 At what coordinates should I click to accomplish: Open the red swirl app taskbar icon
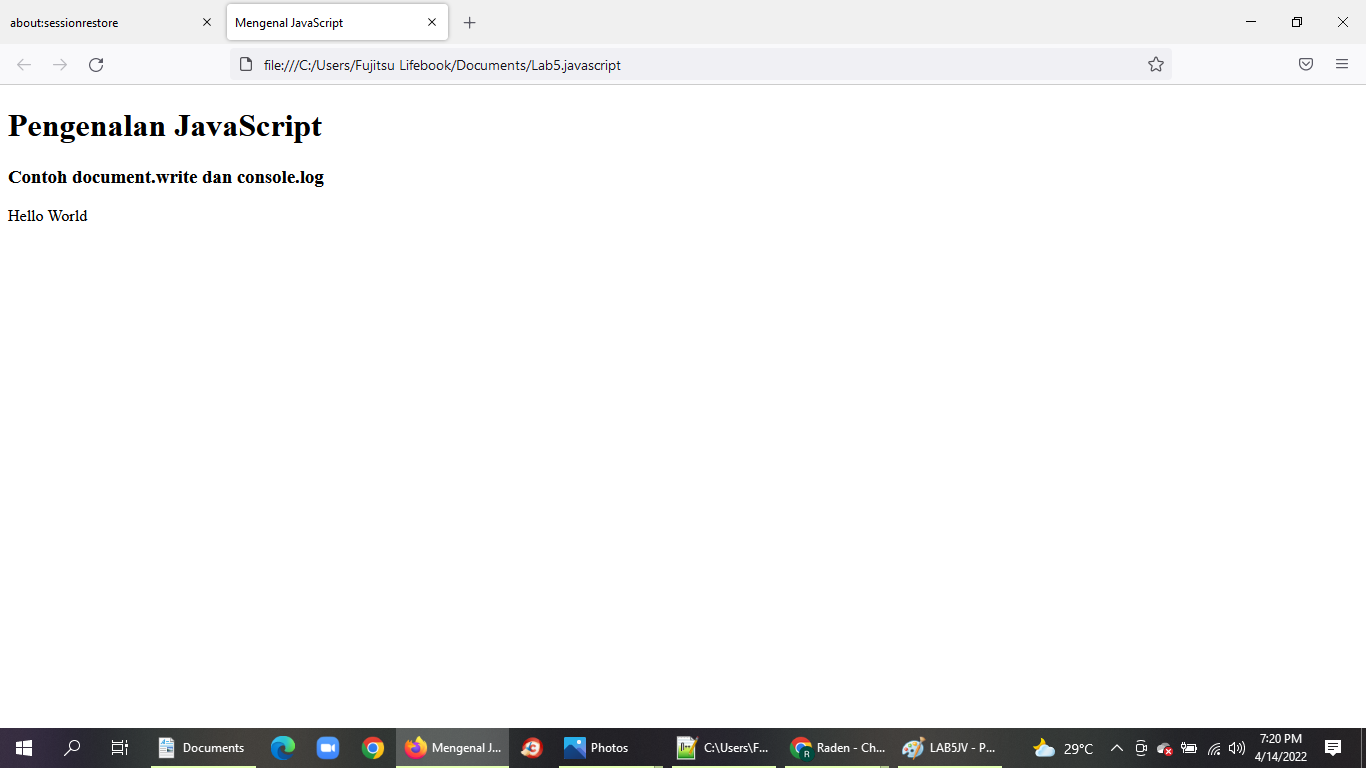pyautogui.click(x=532, y=748)
